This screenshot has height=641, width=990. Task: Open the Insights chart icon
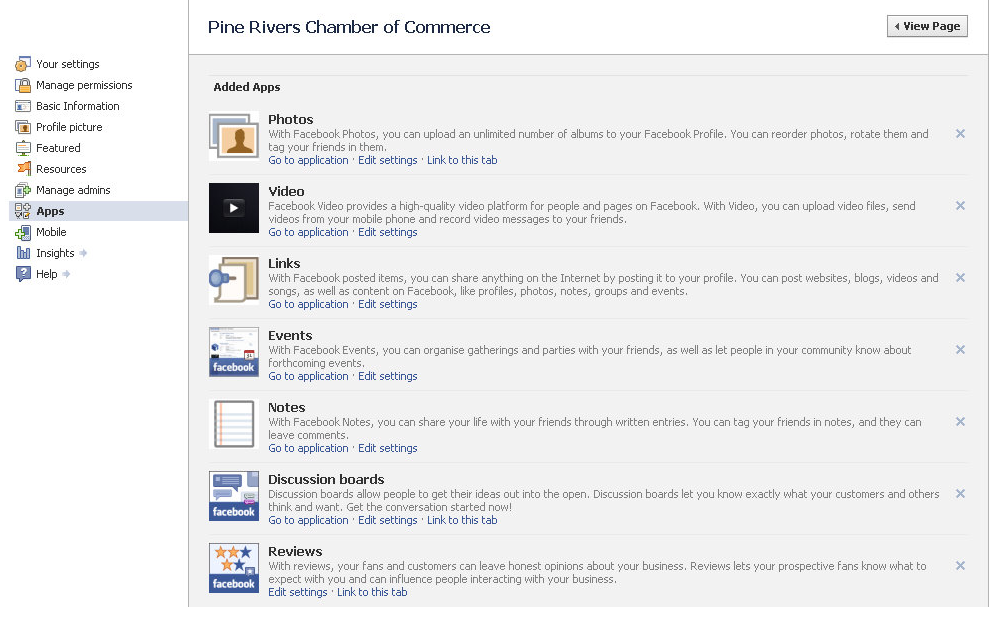[x=21, y=252]
